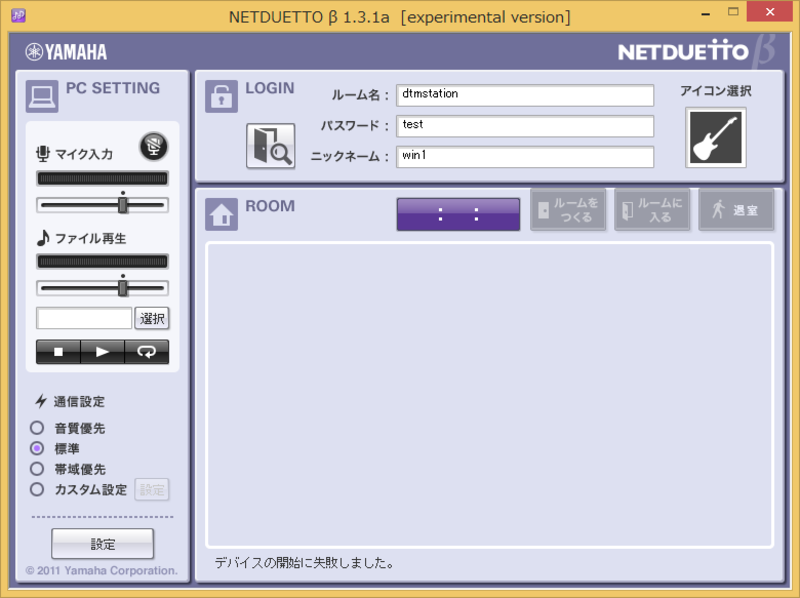
Task: Click the playback file path field
Action: (x=84, y=318)
